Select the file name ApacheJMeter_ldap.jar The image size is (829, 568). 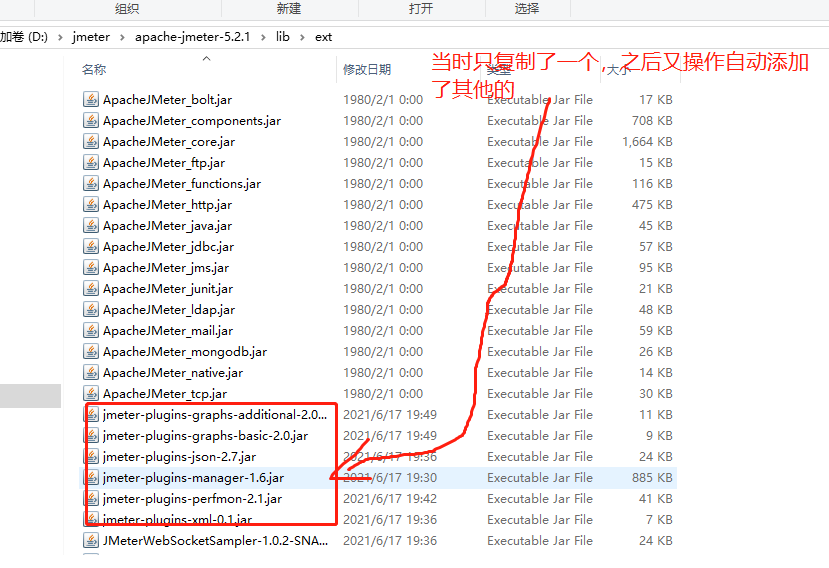pyautogui.click(x=169, y=310)
